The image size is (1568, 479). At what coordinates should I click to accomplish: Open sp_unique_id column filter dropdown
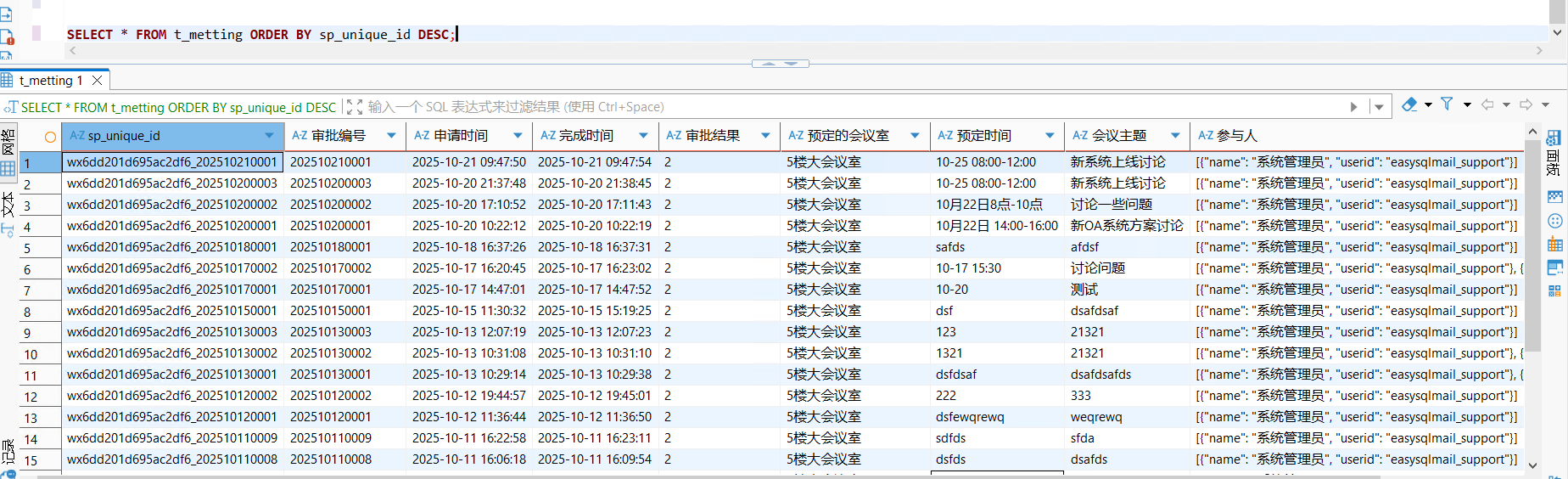[269, 136]
